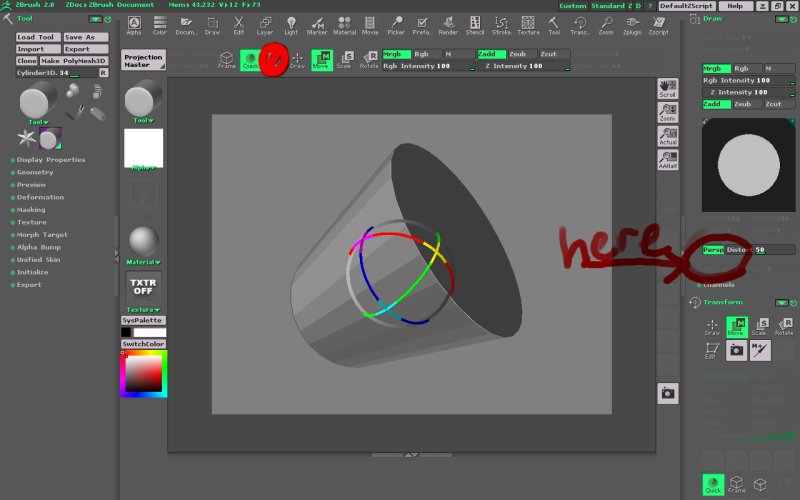Screen dimensions: 800x500
Task: Open Material selector sphere dropdown
Action: [143, 245]
